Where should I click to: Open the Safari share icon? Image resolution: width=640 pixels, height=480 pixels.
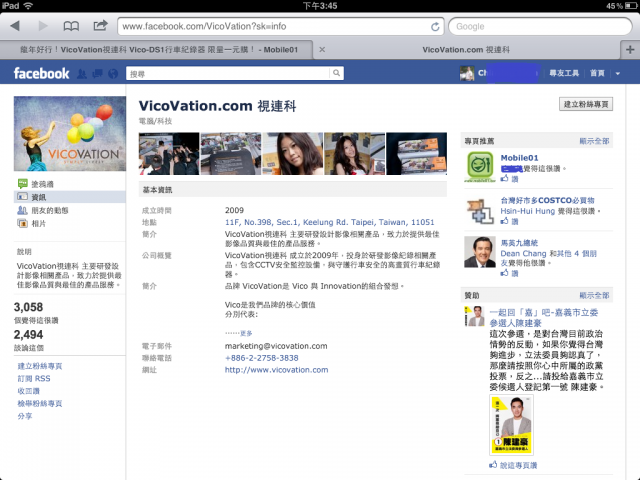tap(100, 26)
